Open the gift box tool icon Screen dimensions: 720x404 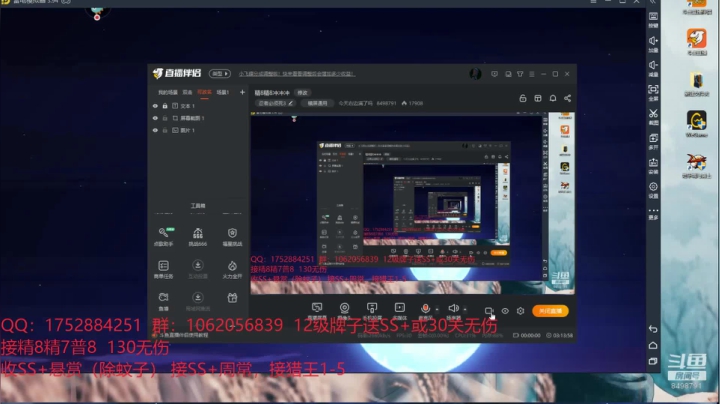pyautogui.click(x=232, y=298)
